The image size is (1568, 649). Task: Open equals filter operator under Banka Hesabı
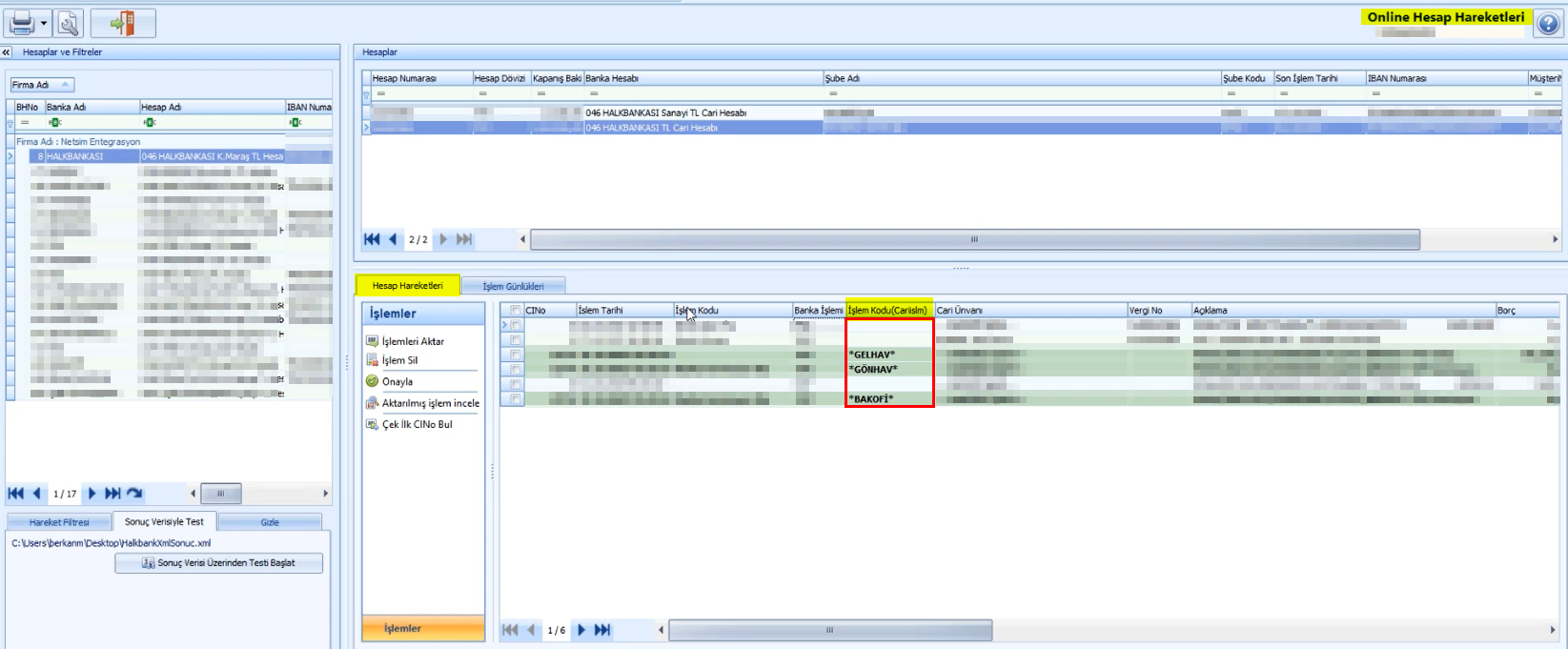(x=594, y=93)
